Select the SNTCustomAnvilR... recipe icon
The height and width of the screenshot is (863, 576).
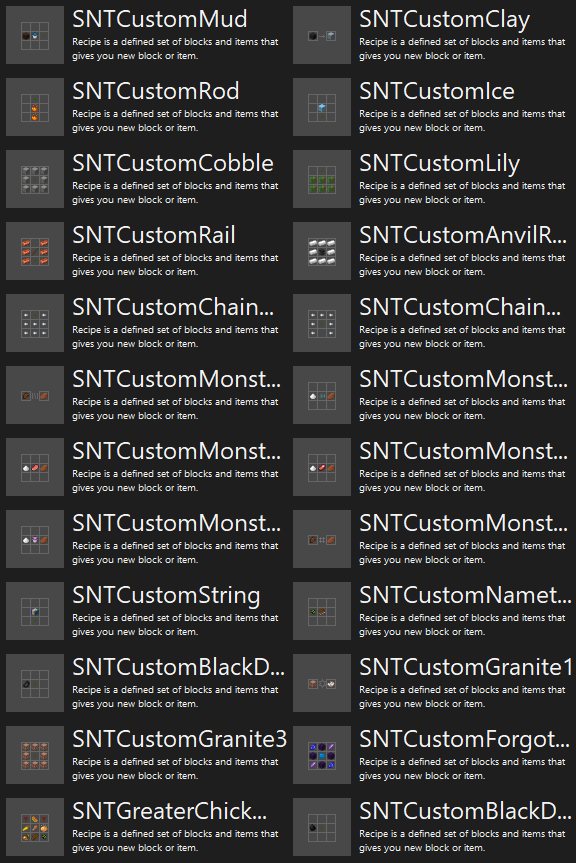tap(322, 251)
